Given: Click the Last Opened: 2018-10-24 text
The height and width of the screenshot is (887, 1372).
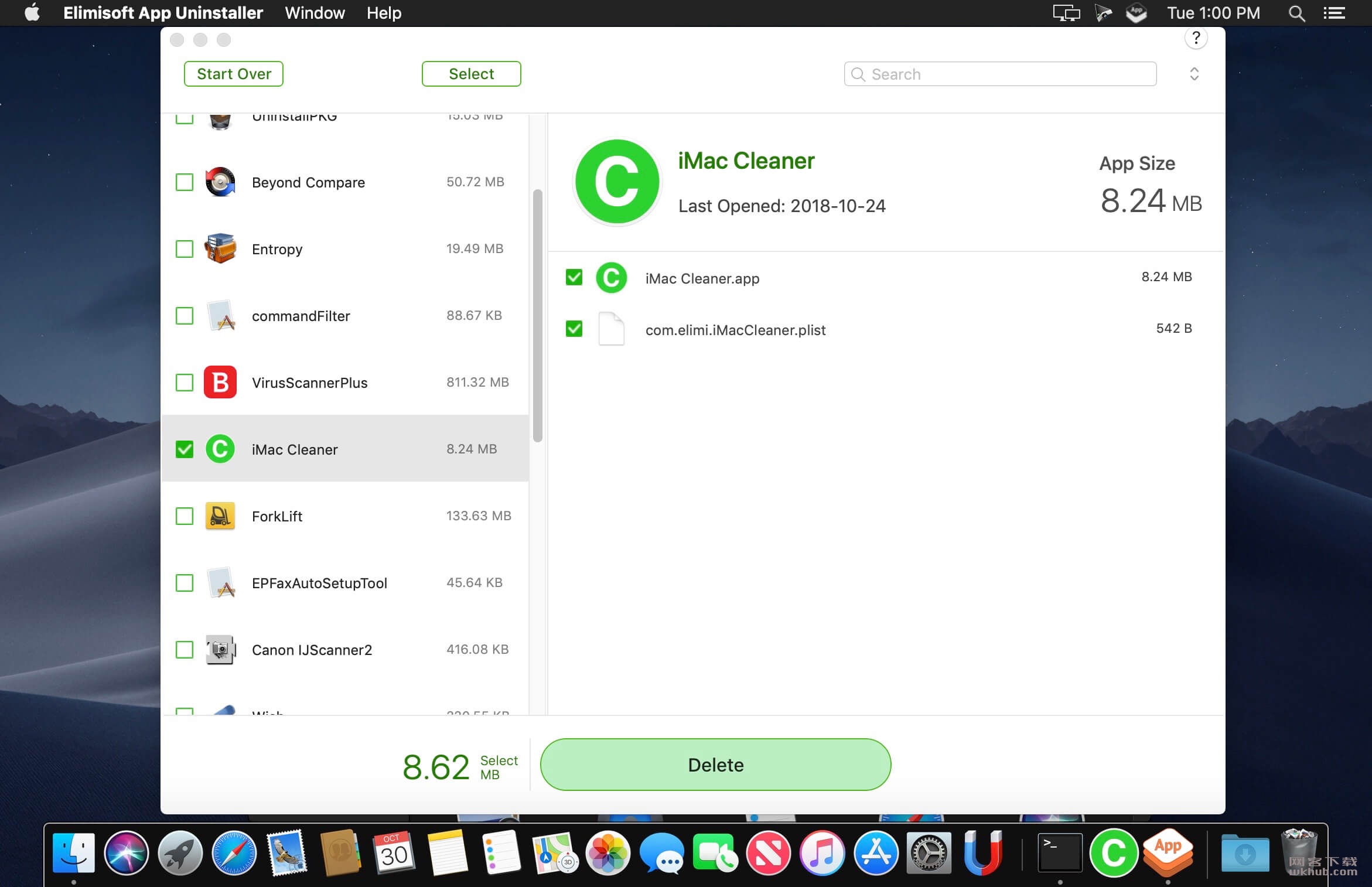Looking at the screenshot, I should point(782,206).
